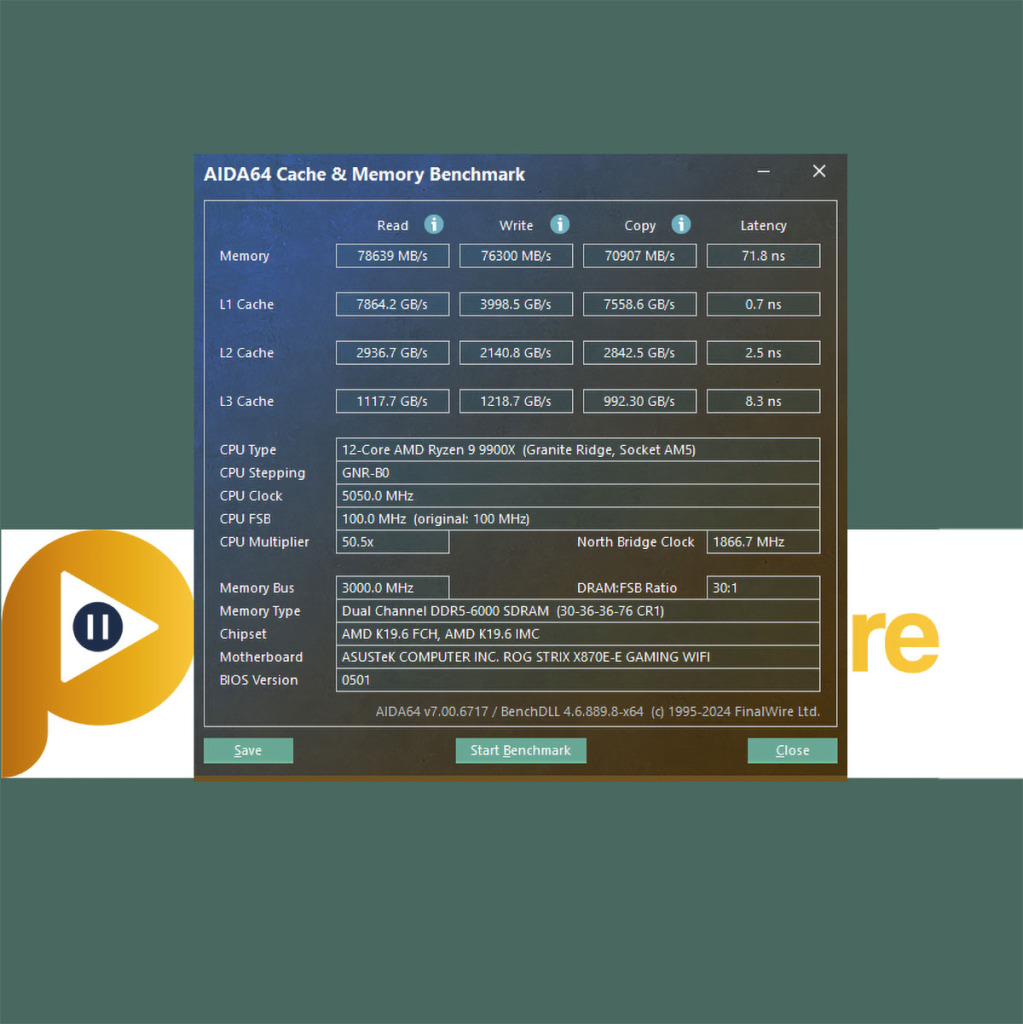Select the DRAM:FSB Ratio value 30:1

(763, 588)
